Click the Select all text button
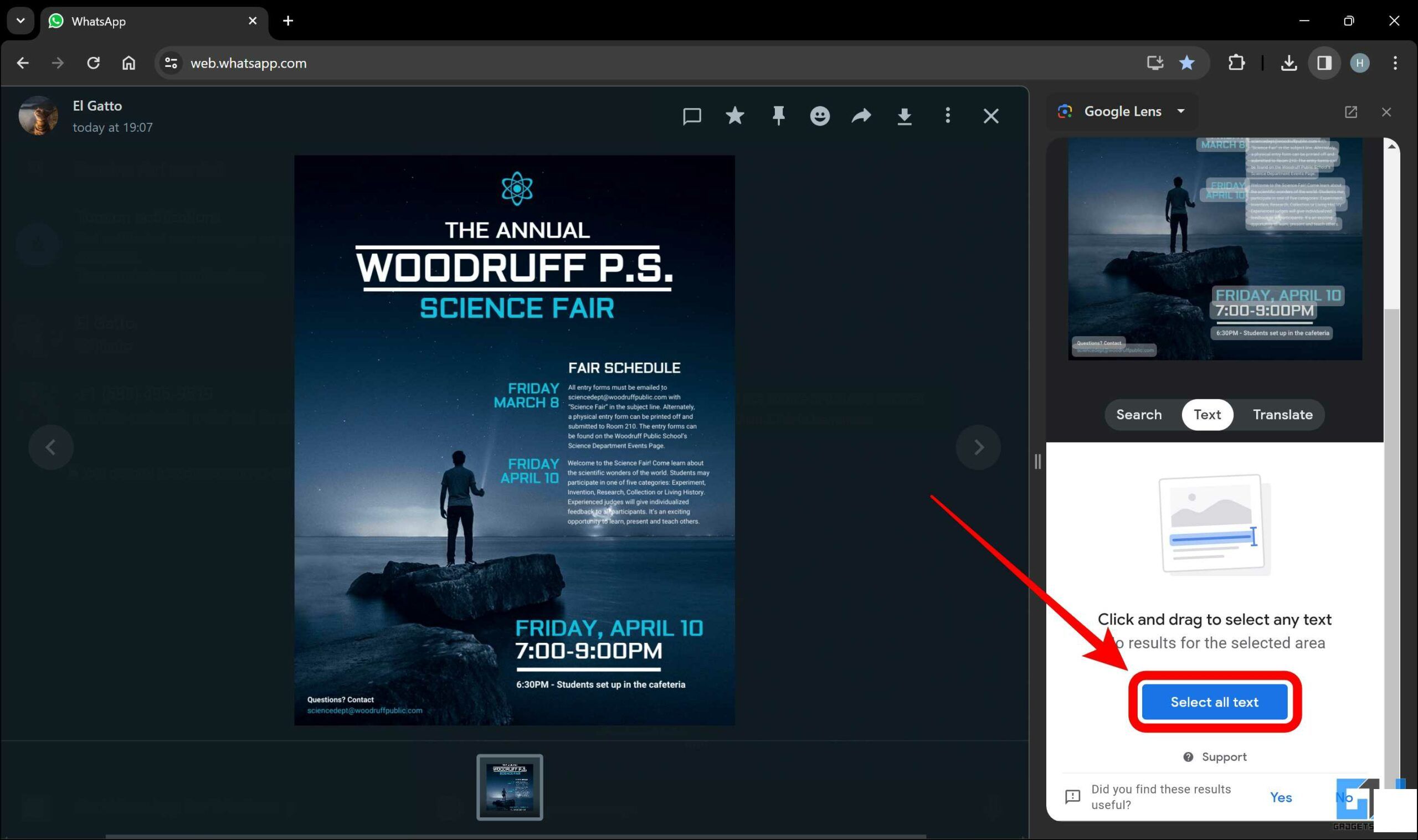Viewport: 1418px width, 840px height. point(1214,701)
